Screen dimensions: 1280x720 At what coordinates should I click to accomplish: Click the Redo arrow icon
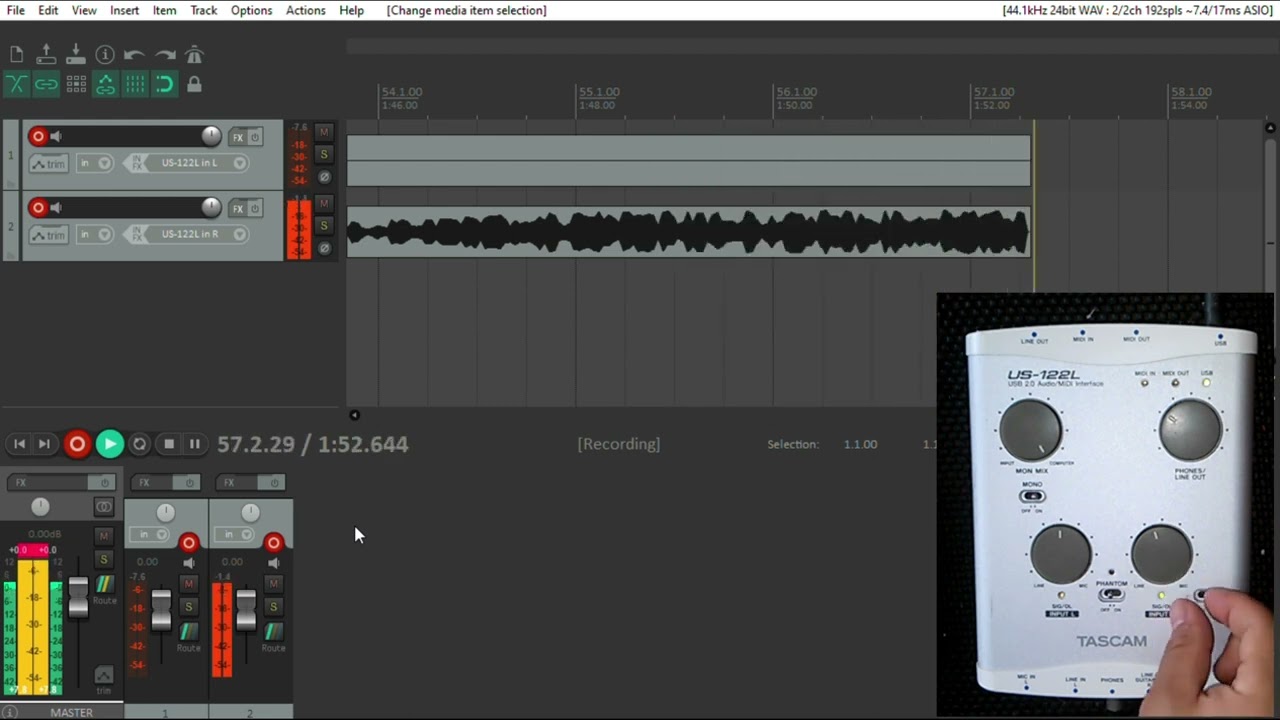pos(165,55)
